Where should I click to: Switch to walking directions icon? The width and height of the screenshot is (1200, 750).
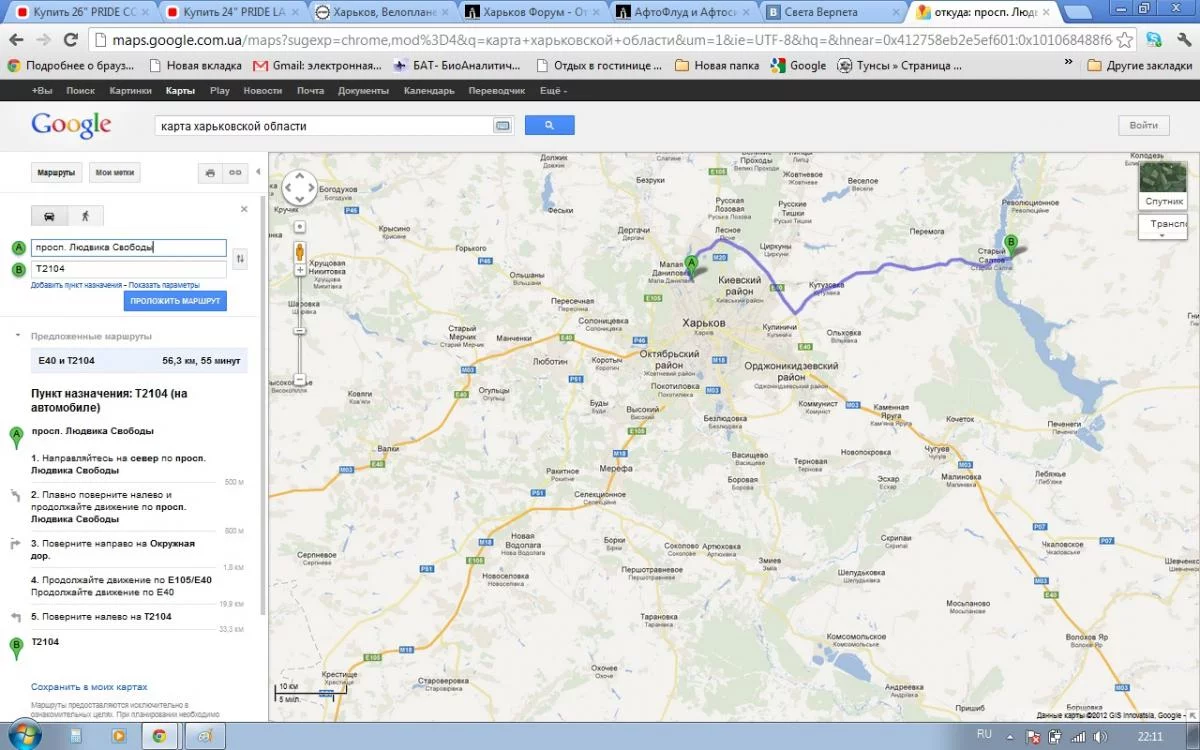click(x=84, y=216)
